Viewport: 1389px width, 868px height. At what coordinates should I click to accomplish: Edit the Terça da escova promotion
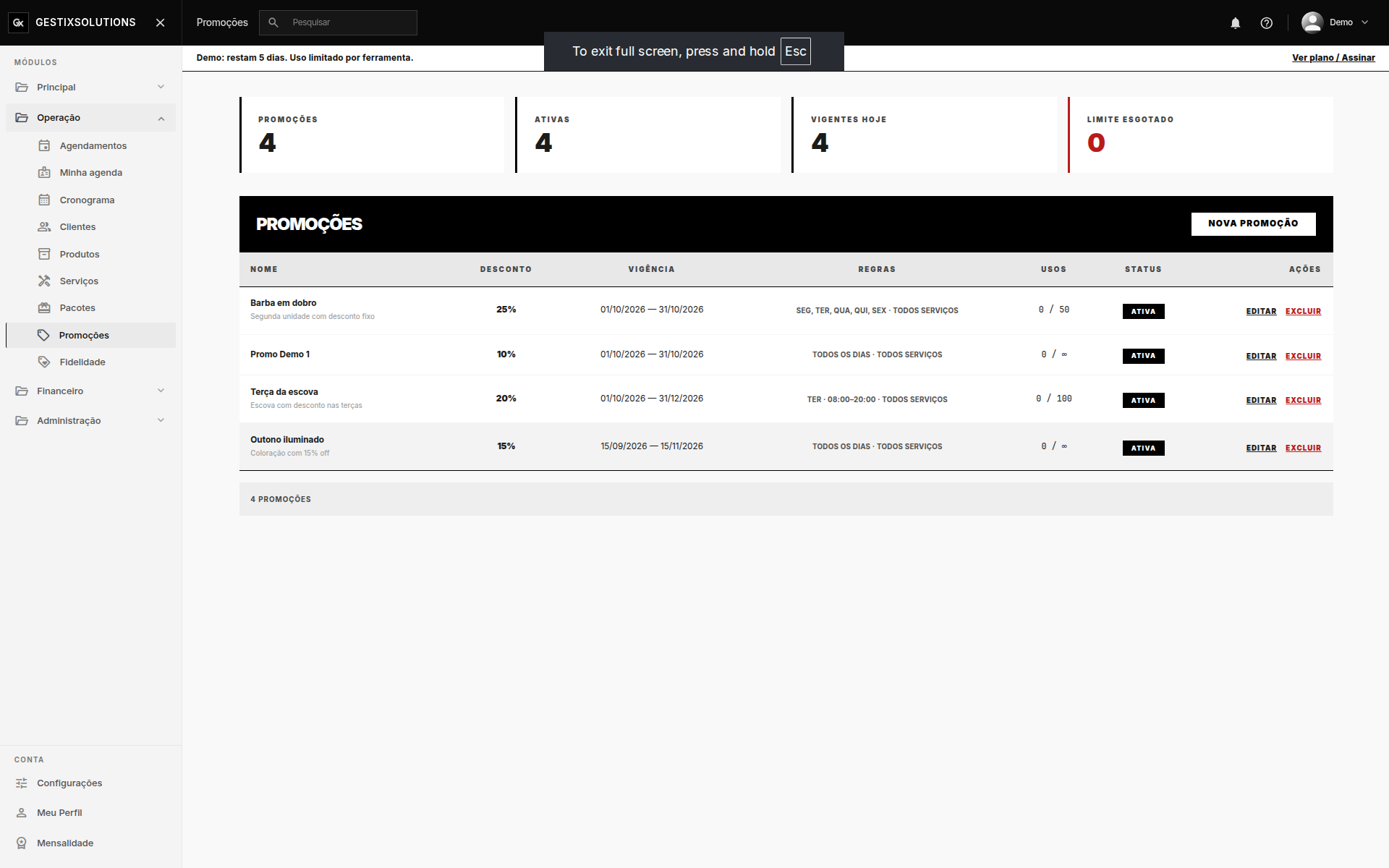(1261, 400)
